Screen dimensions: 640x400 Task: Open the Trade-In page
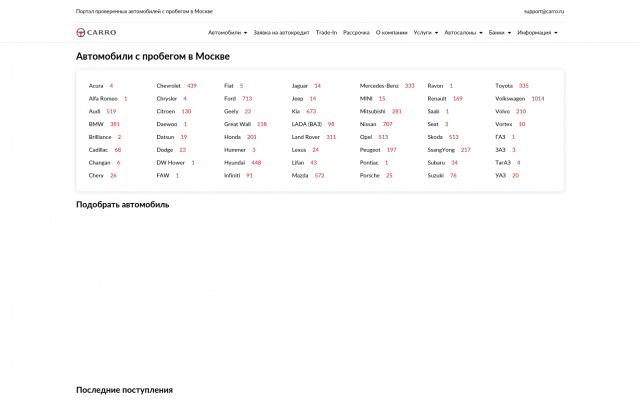326,33
